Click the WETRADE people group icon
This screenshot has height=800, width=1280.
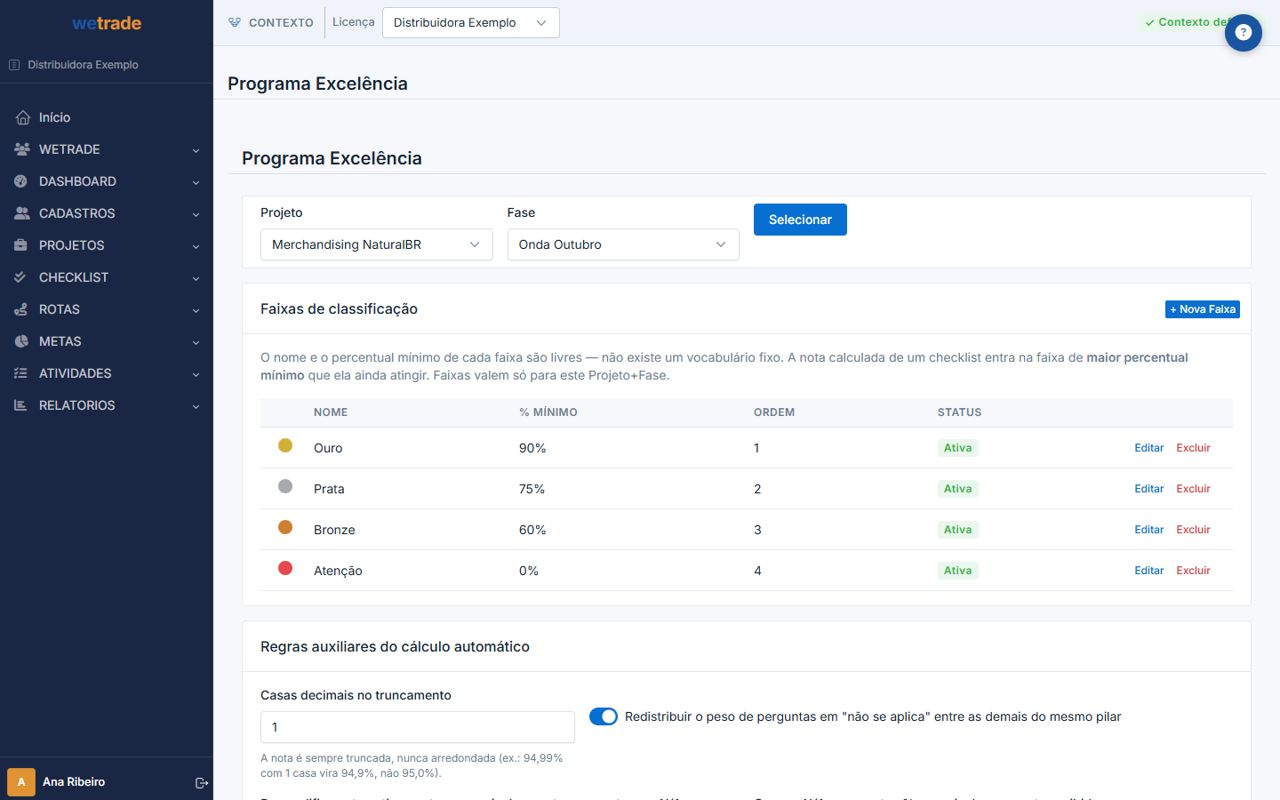[22, 149]
